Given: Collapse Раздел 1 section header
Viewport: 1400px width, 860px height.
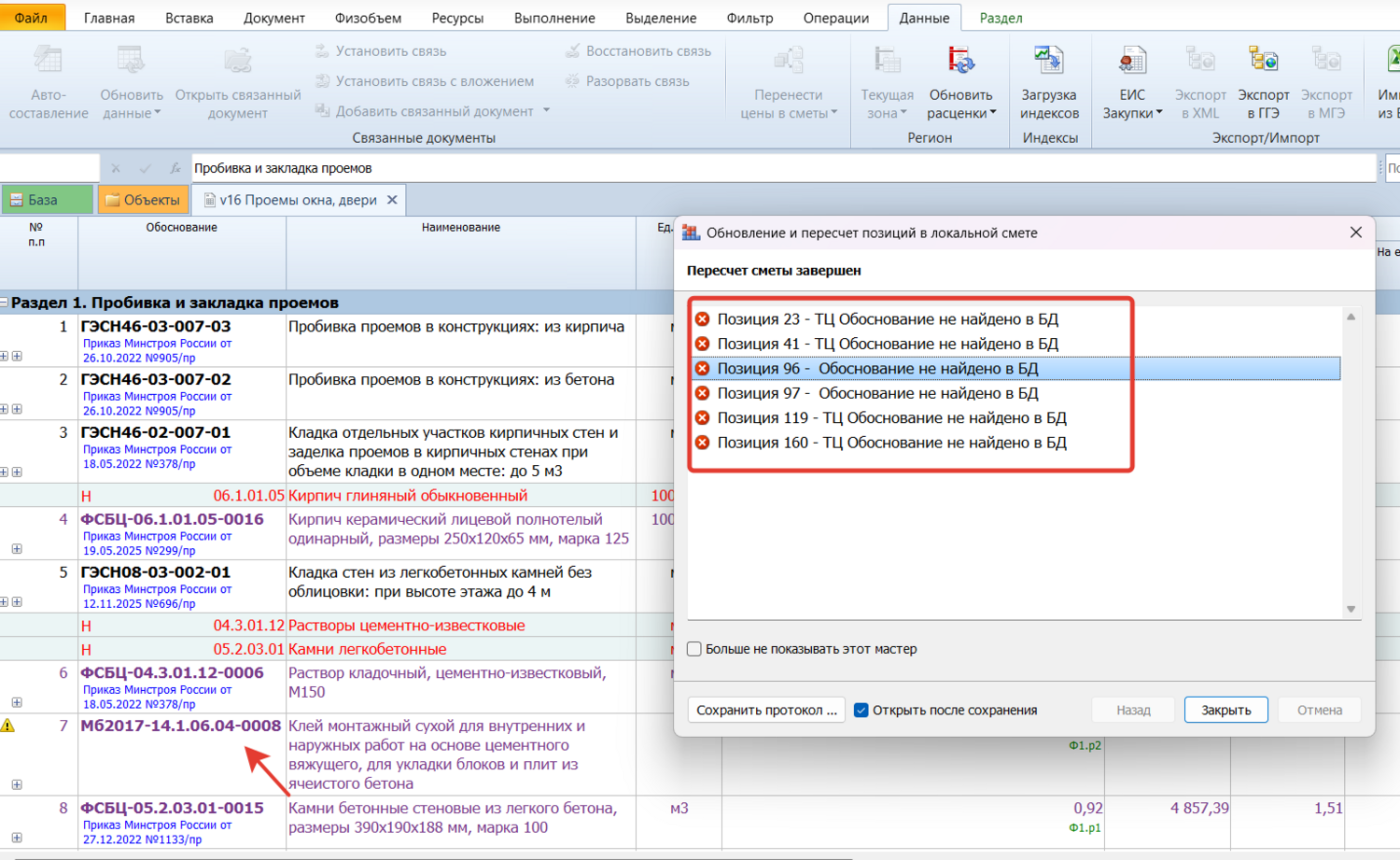Looking at the screenshot, I should coord(5,303).
